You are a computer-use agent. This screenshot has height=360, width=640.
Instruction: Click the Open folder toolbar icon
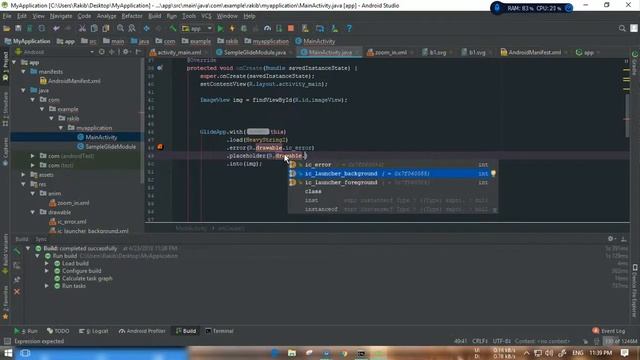point(7,29)
